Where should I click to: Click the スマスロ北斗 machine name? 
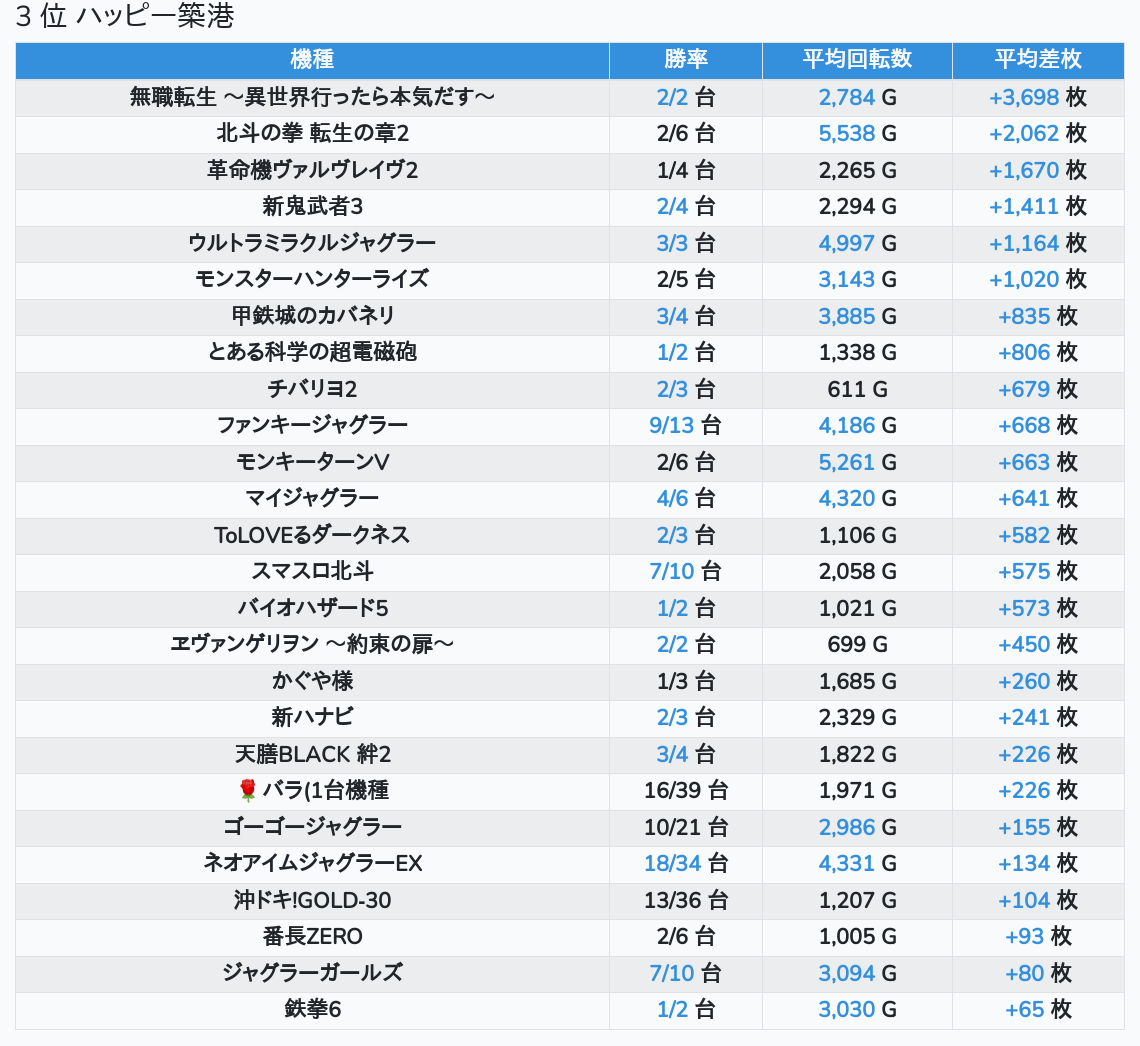click(x=312, y=571)
